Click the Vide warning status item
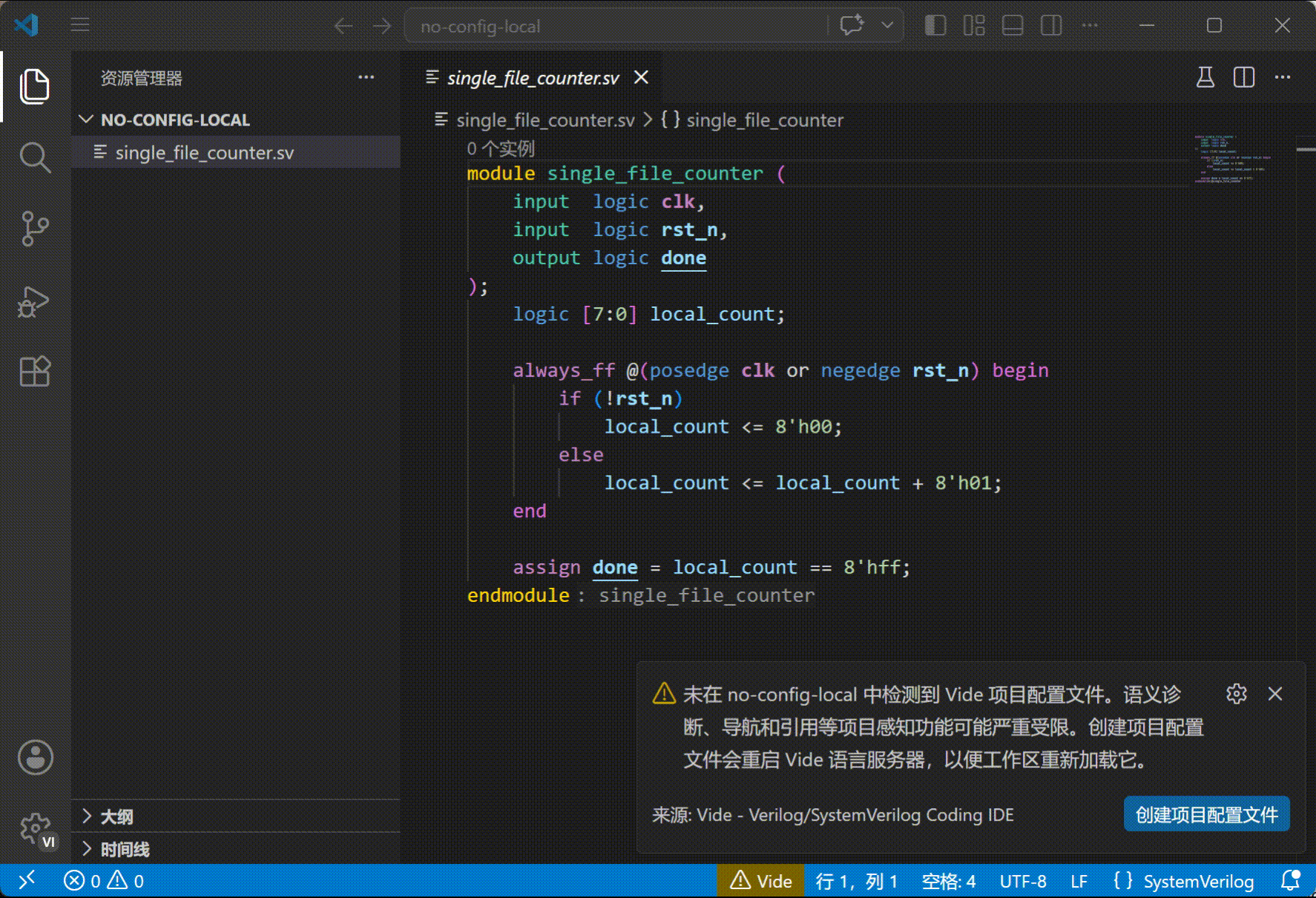The image size is (1316, 898). tap(760, 881)
